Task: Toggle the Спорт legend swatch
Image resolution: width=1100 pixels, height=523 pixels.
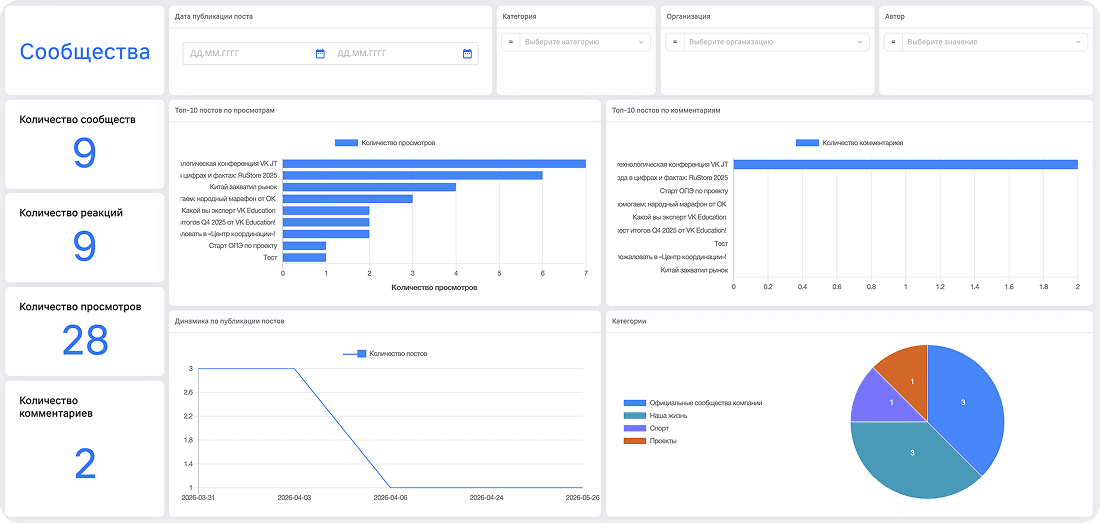Action: click(x=635, y=428)
